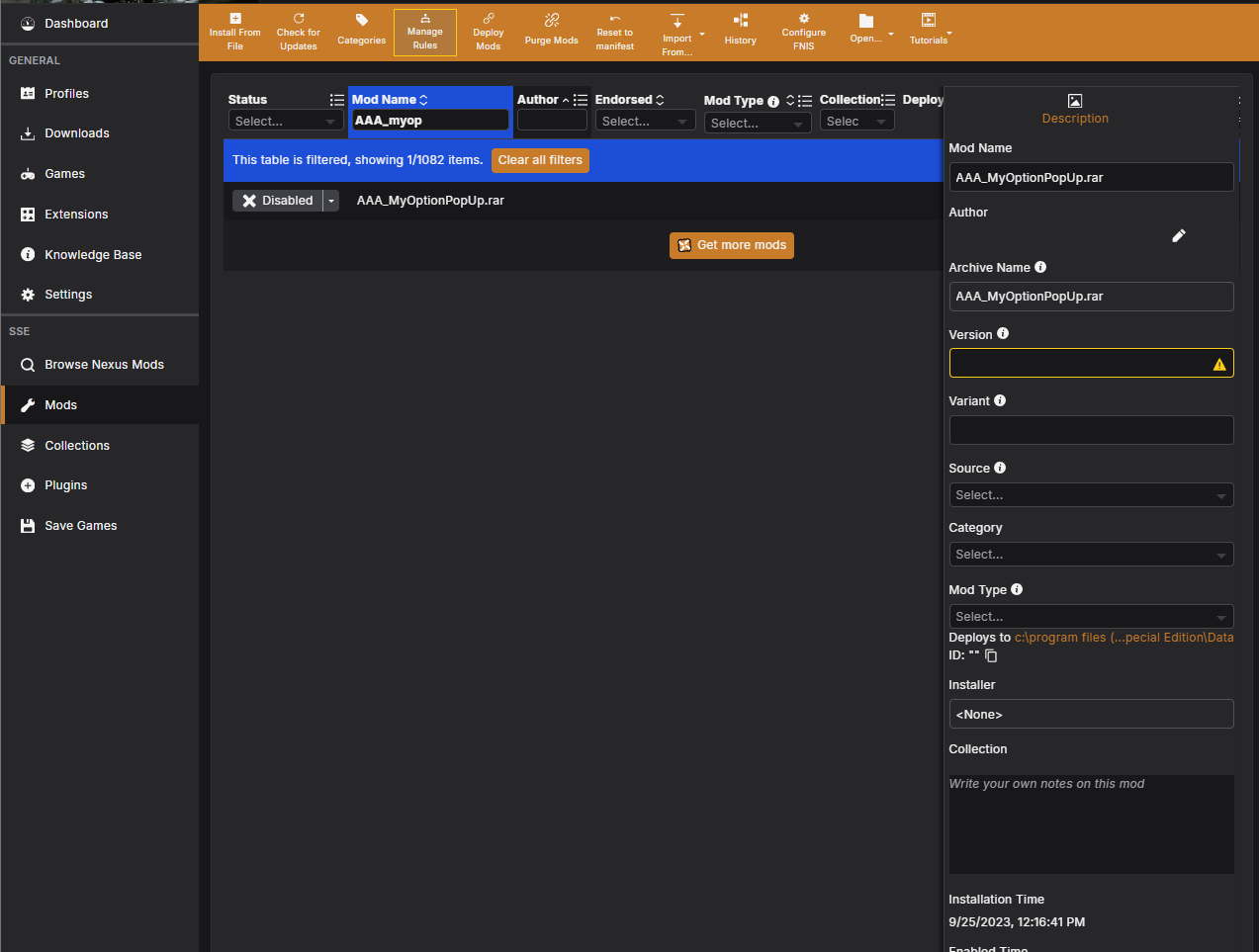The image size is (1259, 952).
Task: Open Plugins in the sidebar
Action: pos(66,485)
